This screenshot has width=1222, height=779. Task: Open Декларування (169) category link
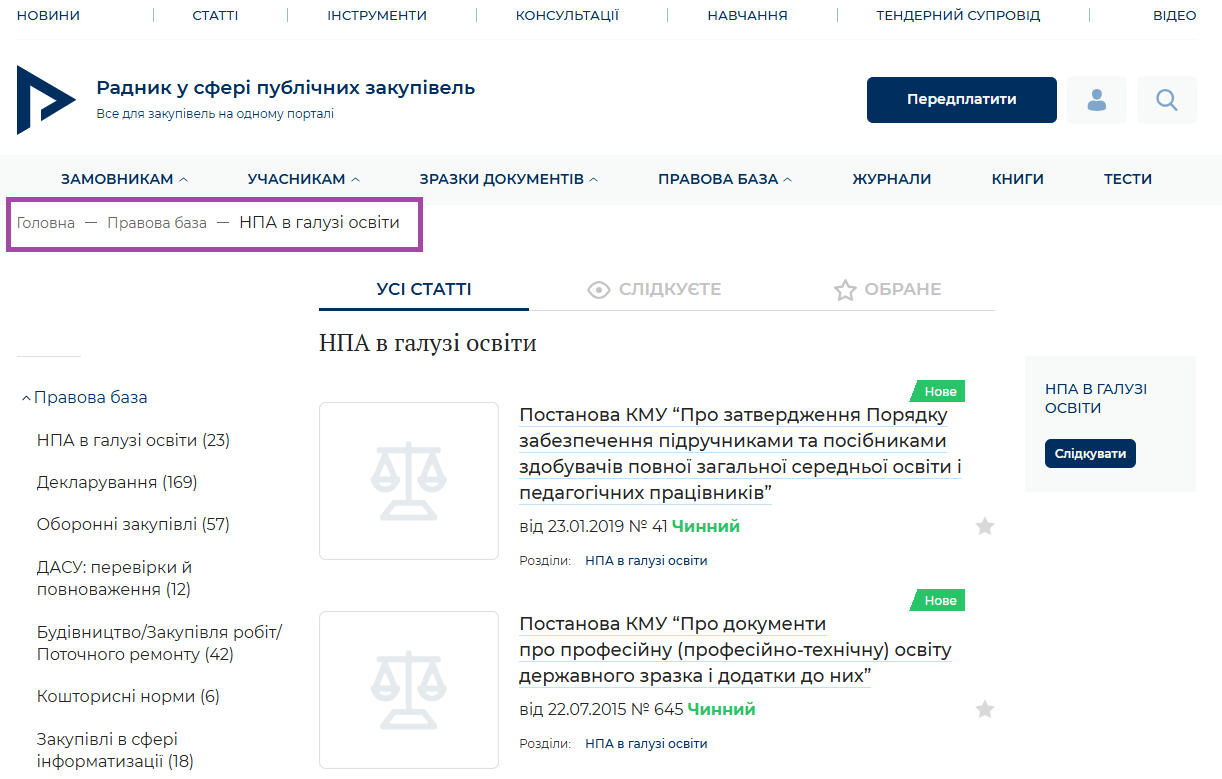(117, 482)
